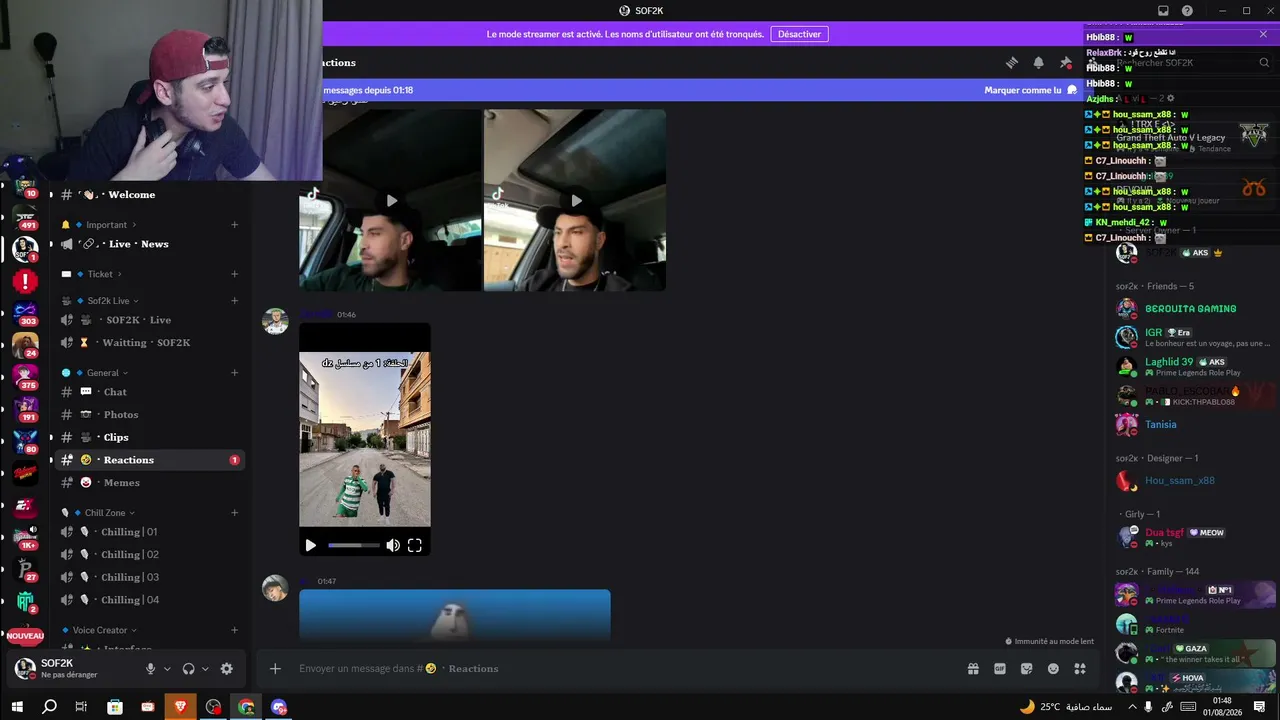Open the GIF picker
Image resolution: width=1280 pixels, height=720 pixels.
point(1000,669)
